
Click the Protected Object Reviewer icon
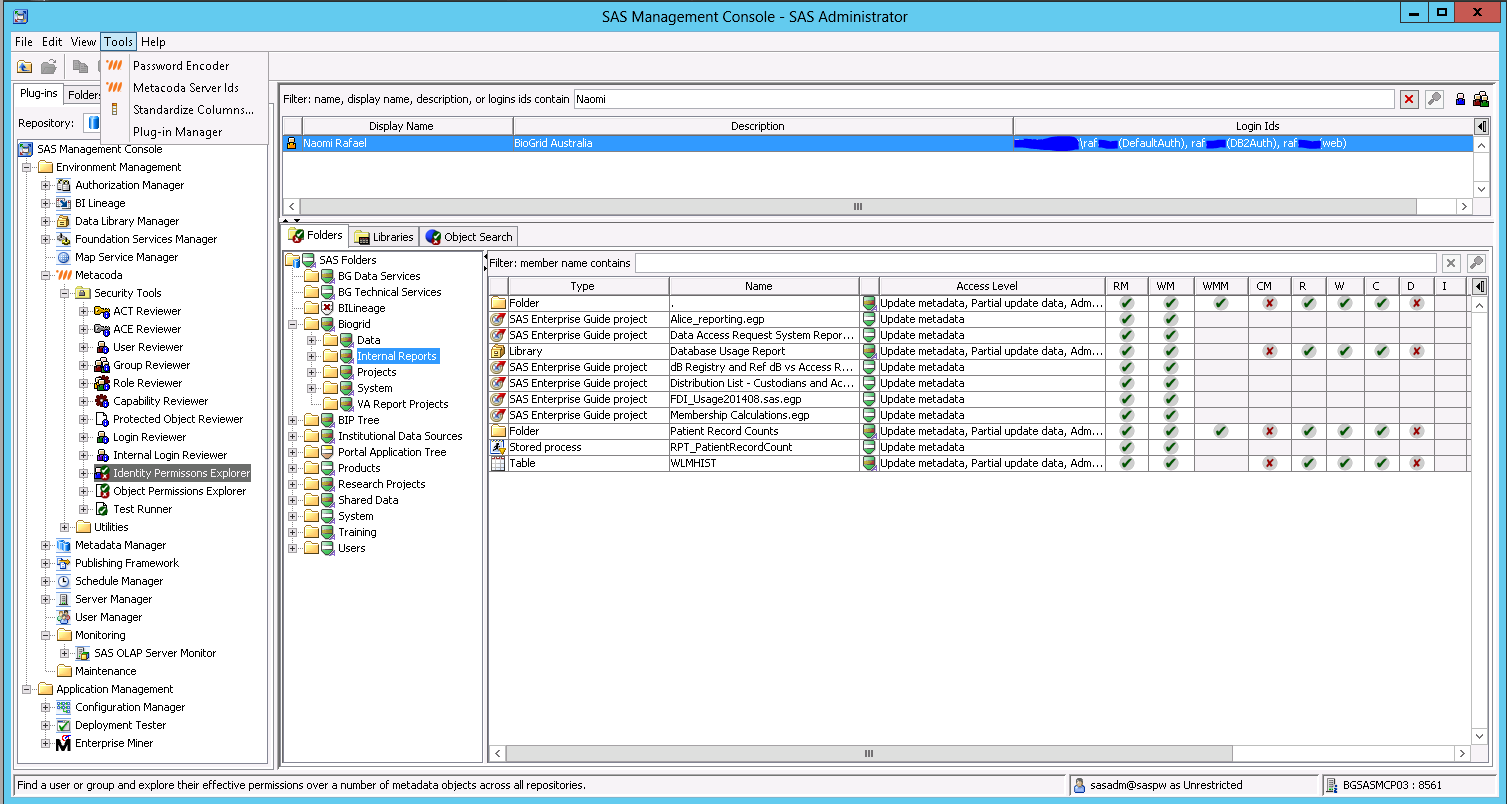[101, 419]
